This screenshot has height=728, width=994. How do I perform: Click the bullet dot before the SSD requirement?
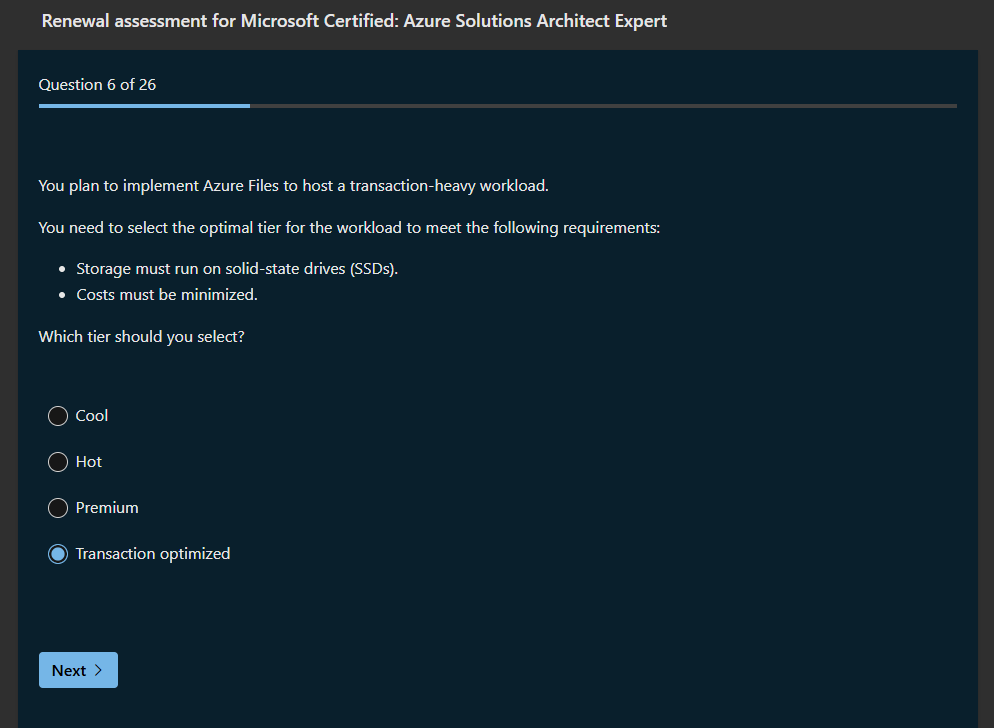pyautogui.click(x=63, y=270)
